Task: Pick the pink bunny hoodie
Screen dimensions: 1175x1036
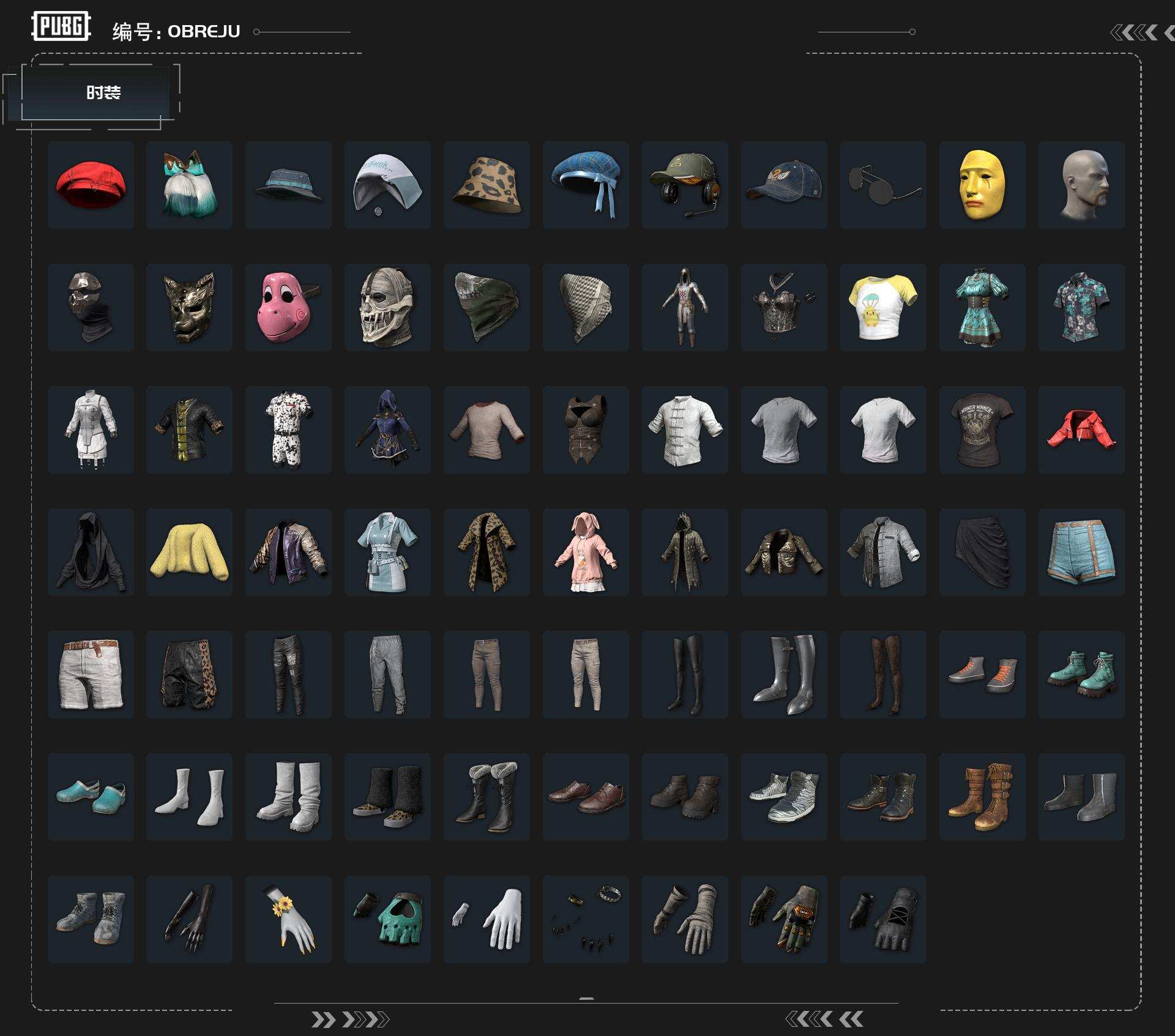Action: (x=586, y=552)
